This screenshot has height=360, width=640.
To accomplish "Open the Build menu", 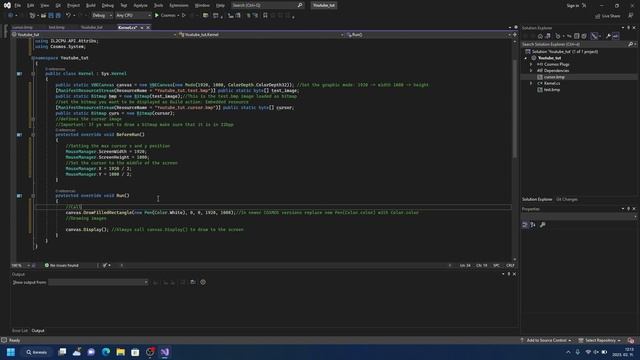I will pos(91,5).
